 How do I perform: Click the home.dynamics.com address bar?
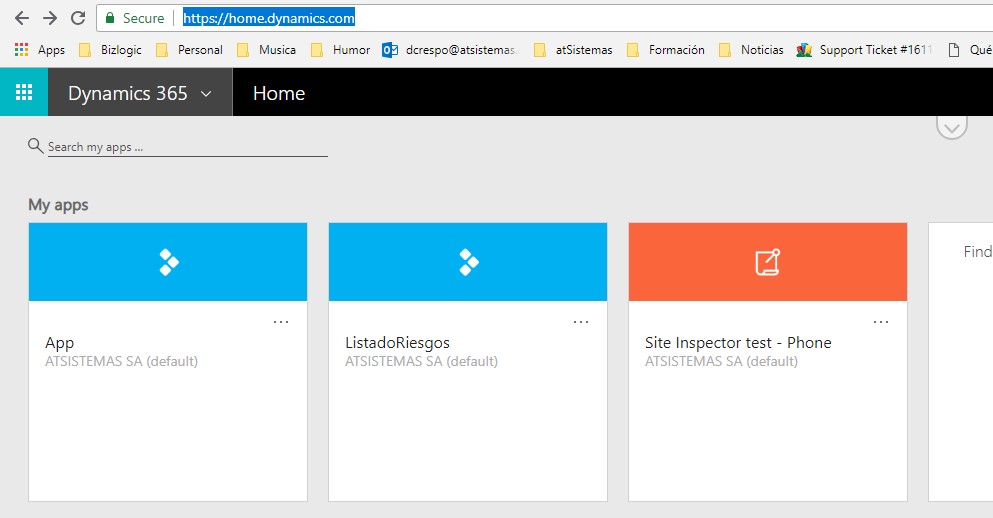[545, 18]
